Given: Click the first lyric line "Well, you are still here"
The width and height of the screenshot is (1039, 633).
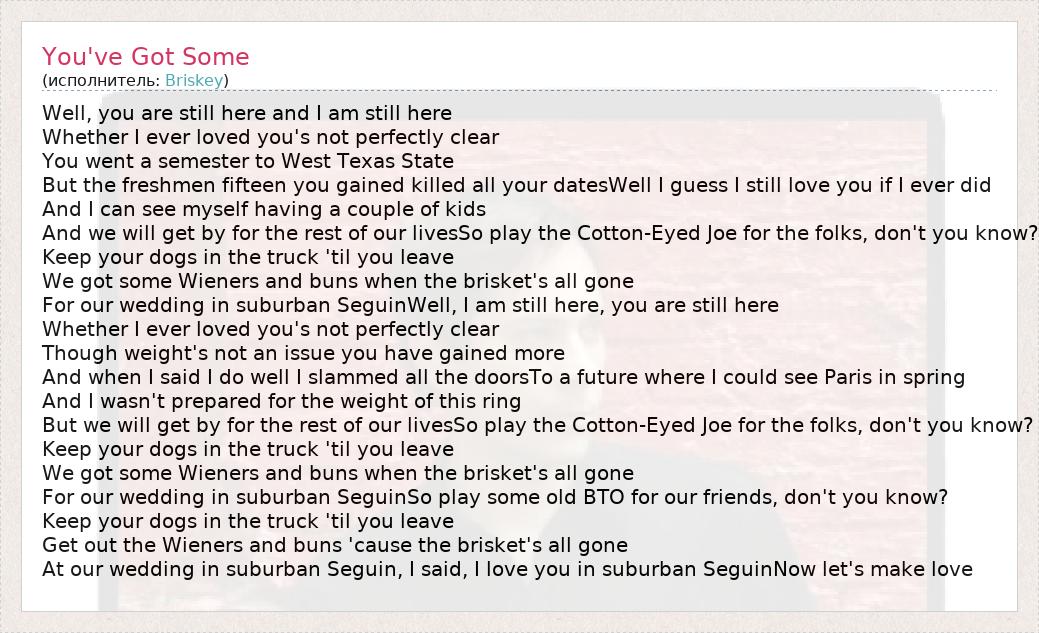Looking at the screenshot, I should (x=247, y=113).
